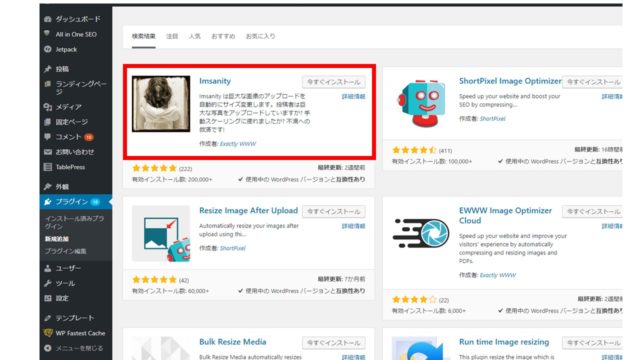Open the plugin editor submenu (プラグイン編集)
640x360 pixels.
[65, 251]
